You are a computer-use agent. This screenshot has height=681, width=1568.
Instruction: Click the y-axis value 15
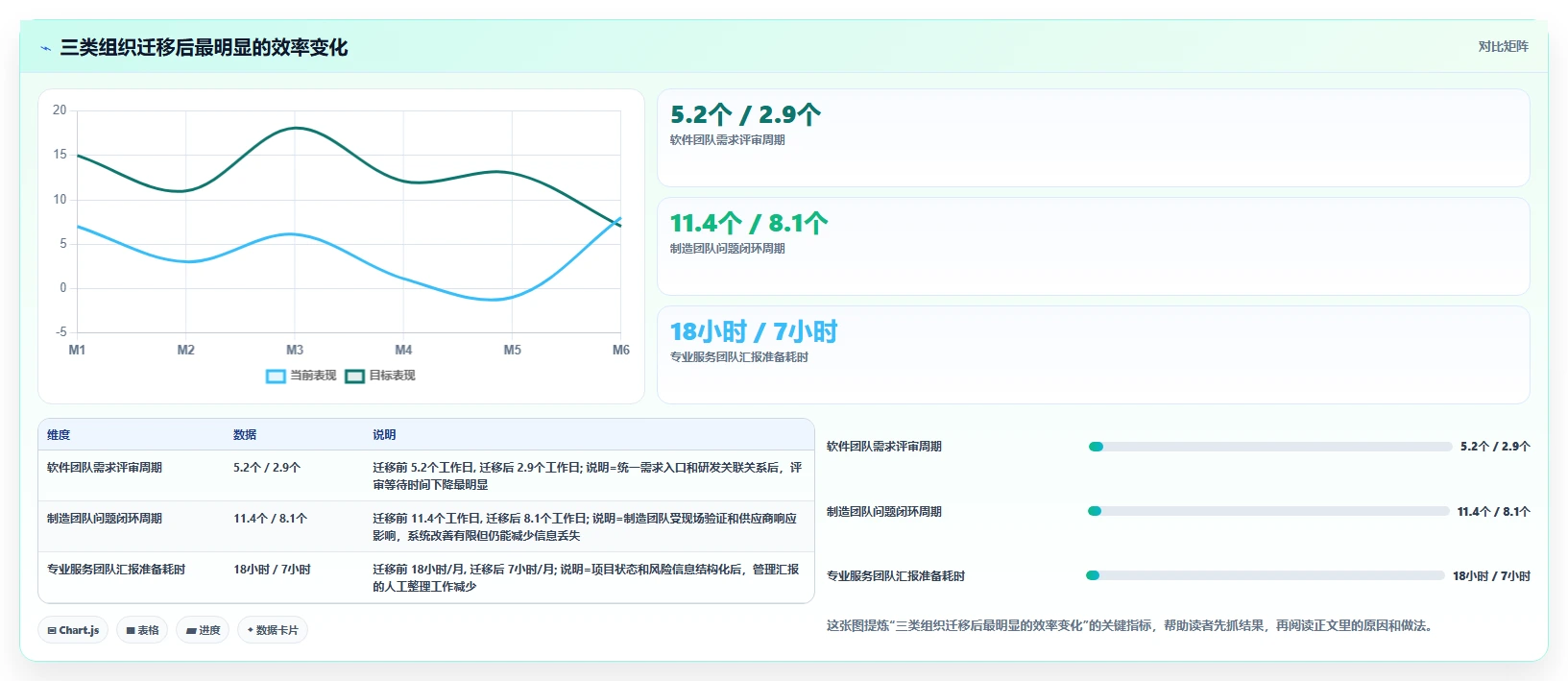pos(60,155)
